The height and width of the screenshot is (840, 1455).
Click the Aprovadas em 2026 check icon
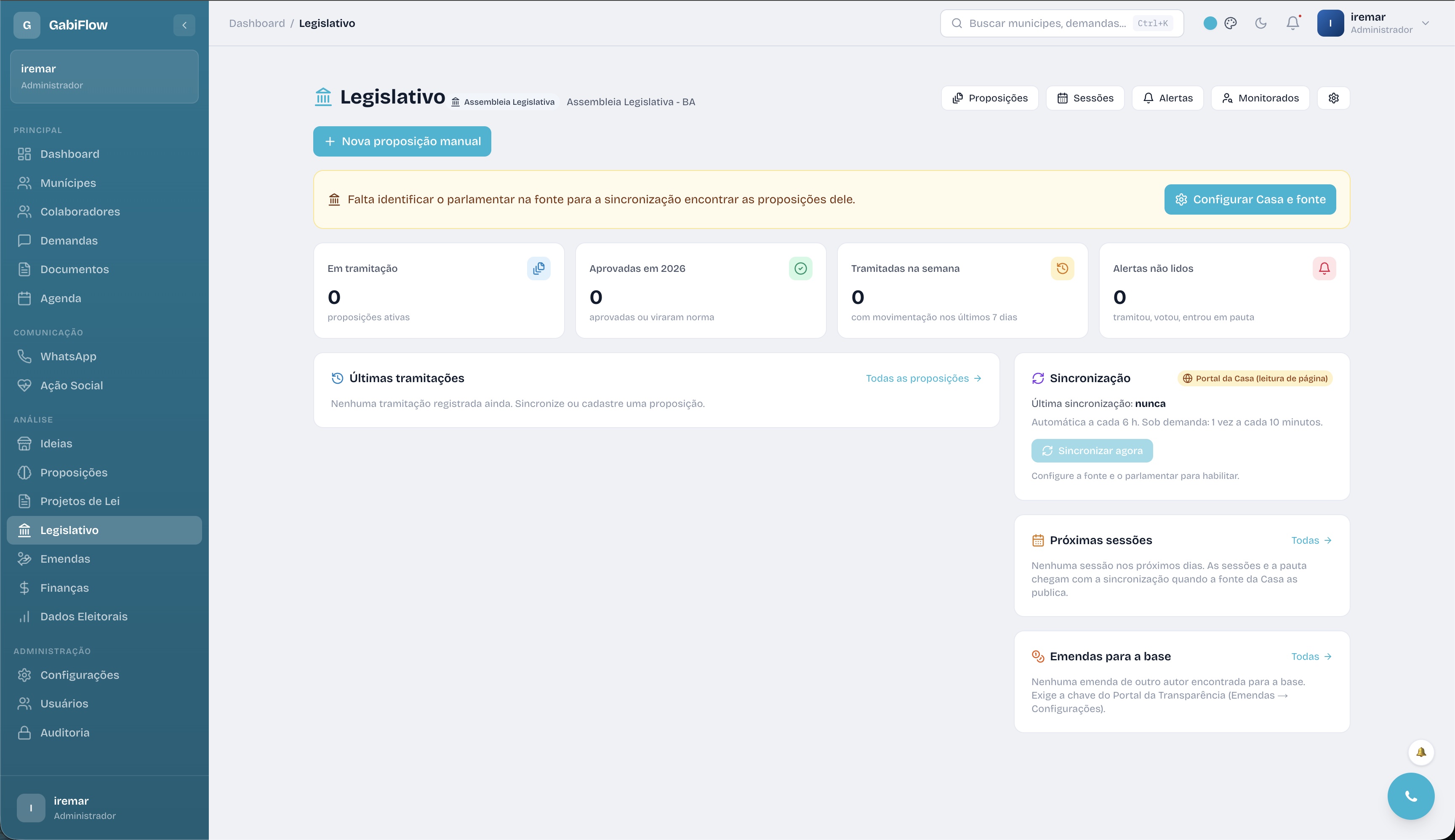point(800,268)
